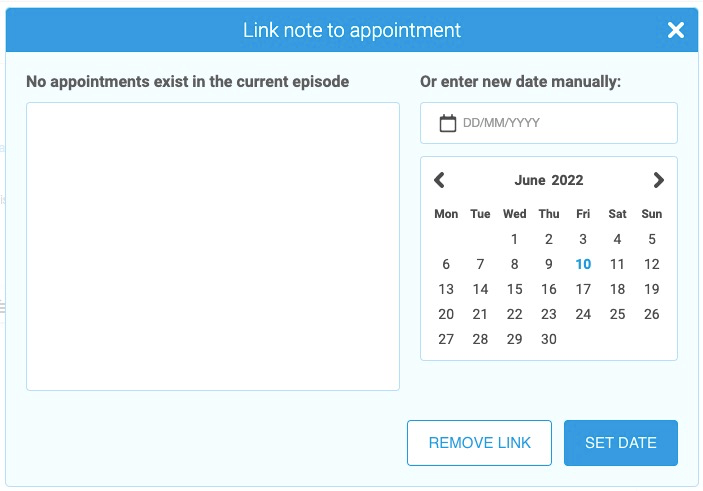Viewport: 703px width, 491px height.
Task: Select June 10 highlighted in calendar
Action: pyautogui.click(x=583, y=264)
